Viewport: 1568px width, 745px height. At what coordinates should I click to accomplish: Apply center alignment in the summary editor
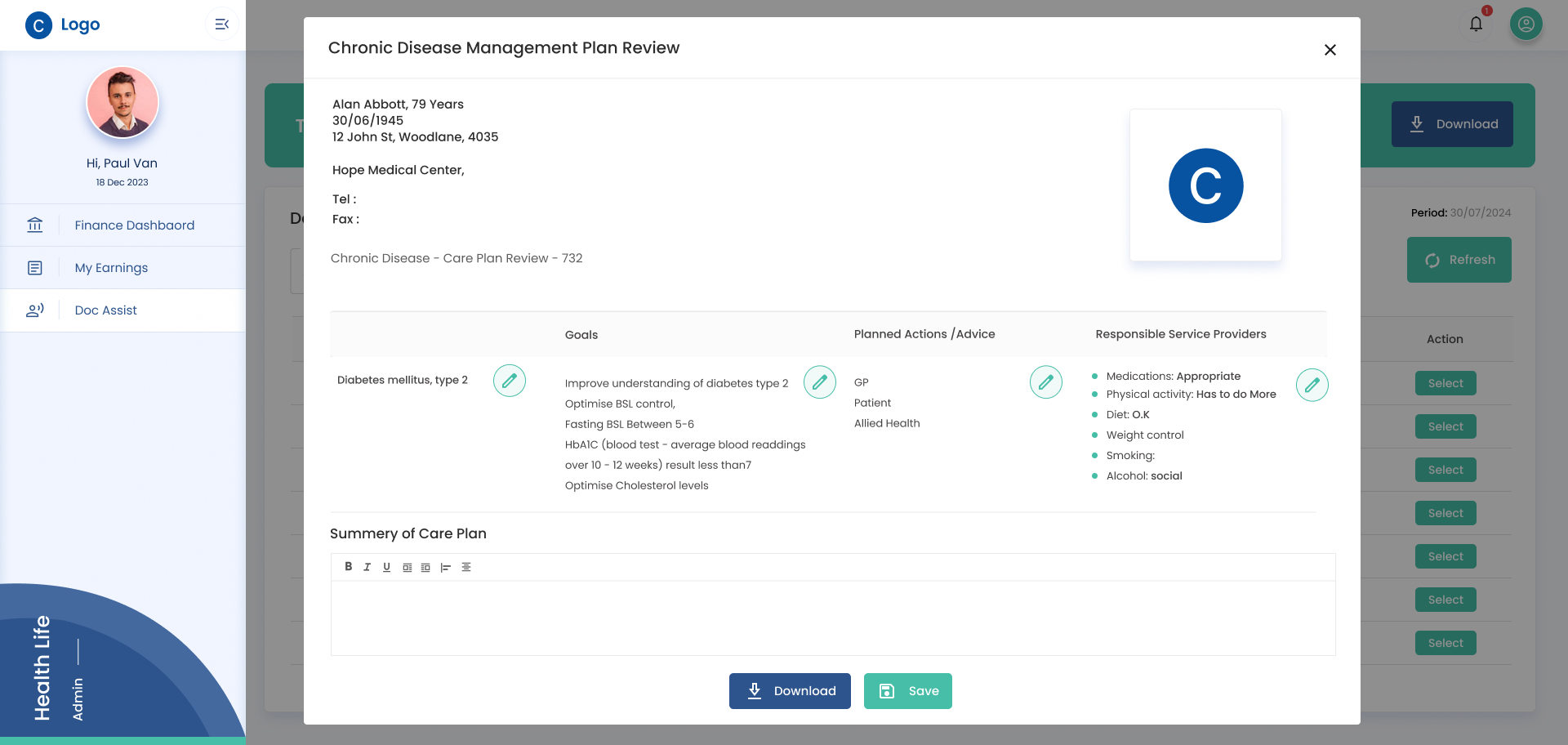tap(466, 567)
